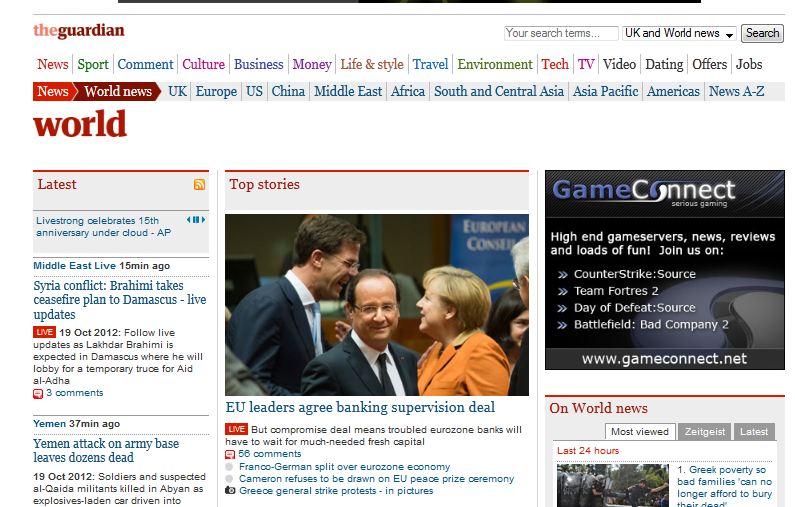Click the GameConnect advertisement banner

pyautogui.click(x=664, y=270)
